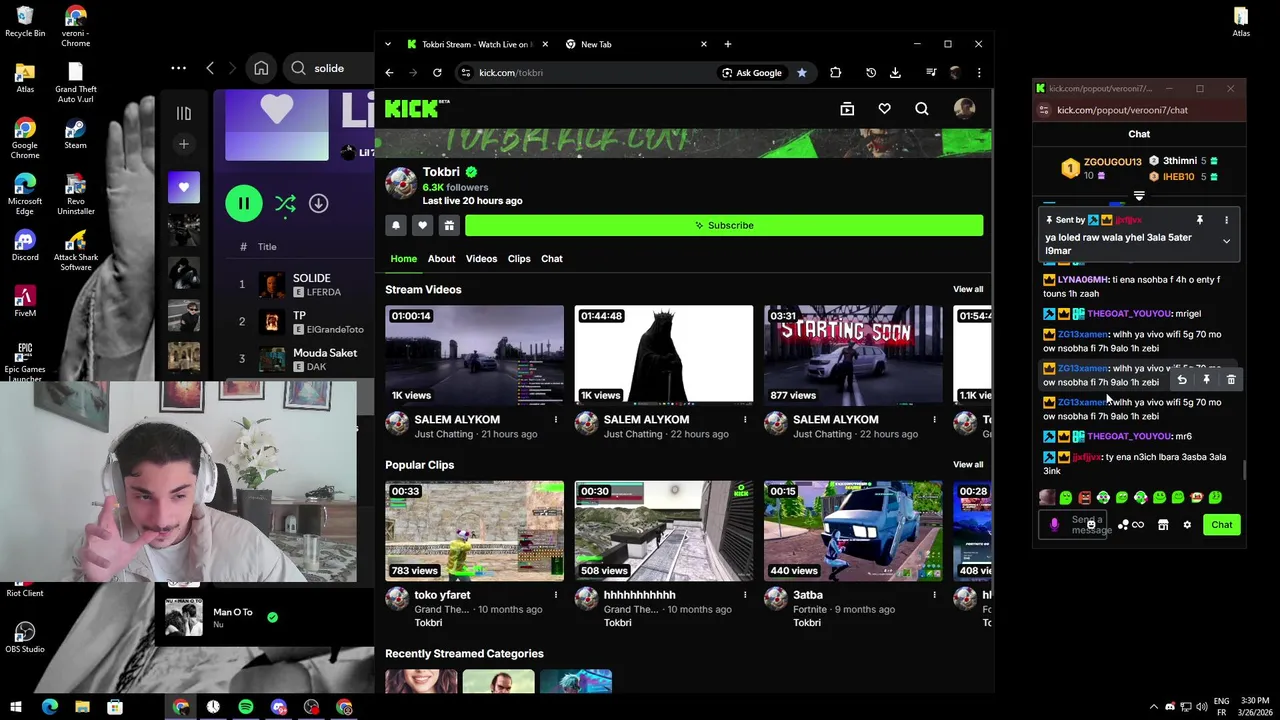Open the 01:44:48 stream video thumbnail
Viewport: 1280px width, 720px height.
tap(664, 355)
